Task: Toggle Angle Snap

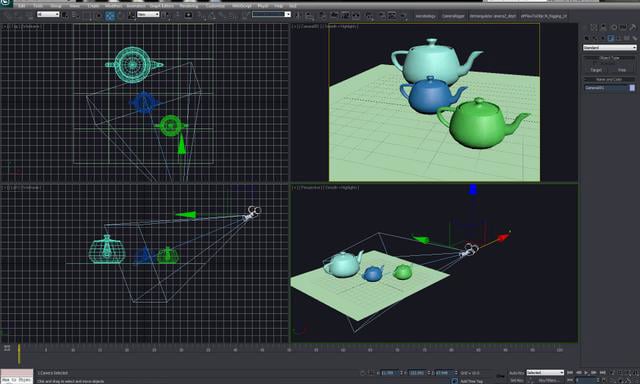Action: [x=212, y=16]
